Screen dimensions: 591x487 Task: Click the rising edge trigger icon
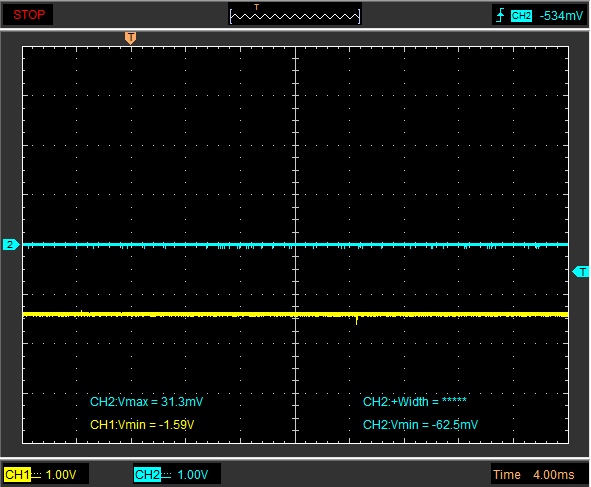(500, 15)
